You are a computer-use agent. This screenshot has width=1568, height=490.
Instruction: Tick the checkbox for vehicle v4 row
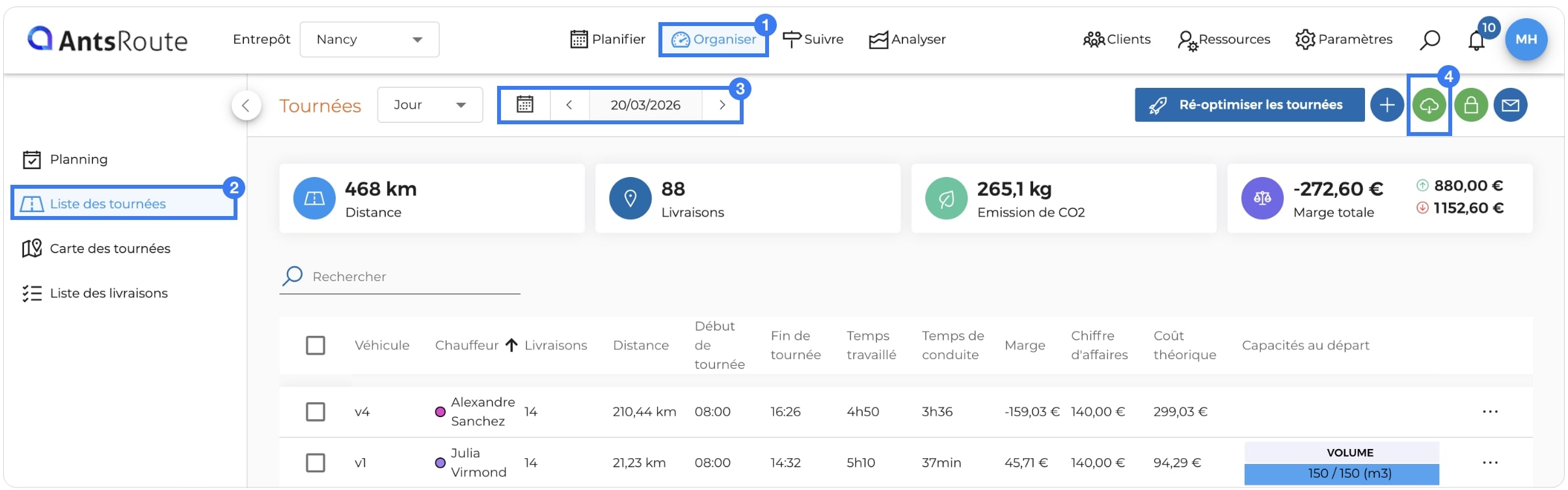tap(316, 412)
